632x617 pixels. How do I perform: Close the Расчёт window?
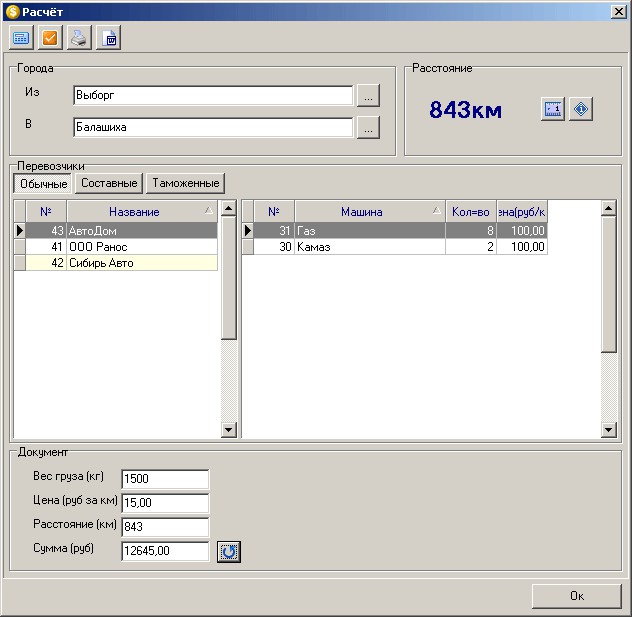point(618,12)
